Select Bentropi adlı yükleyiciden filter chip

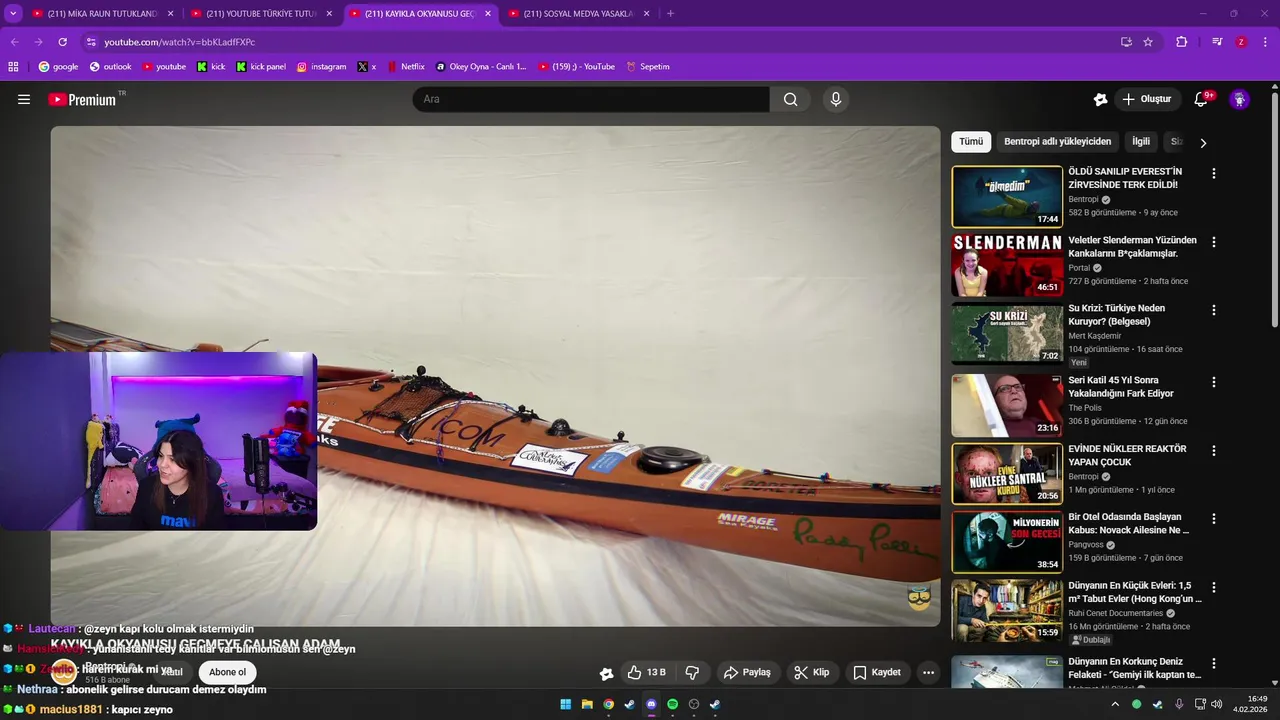[1057, 142]
